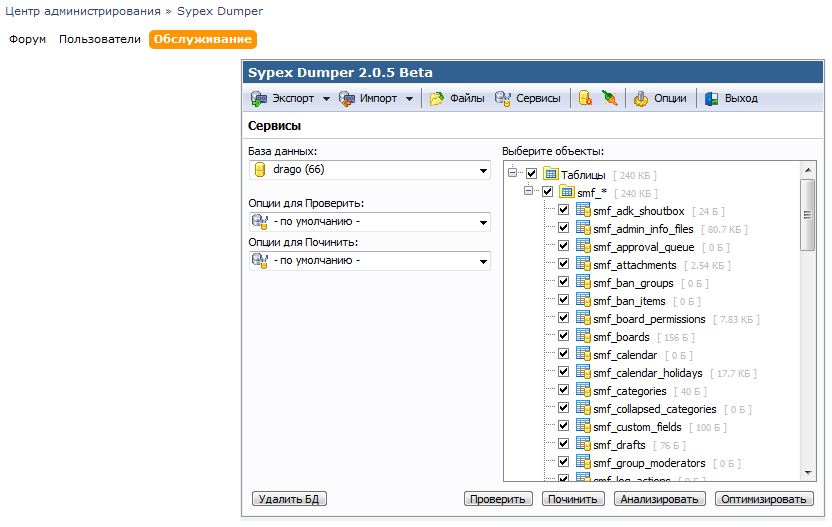
Task: Click the connector plug icon in toolbar
Action: (x=609, y=99)
